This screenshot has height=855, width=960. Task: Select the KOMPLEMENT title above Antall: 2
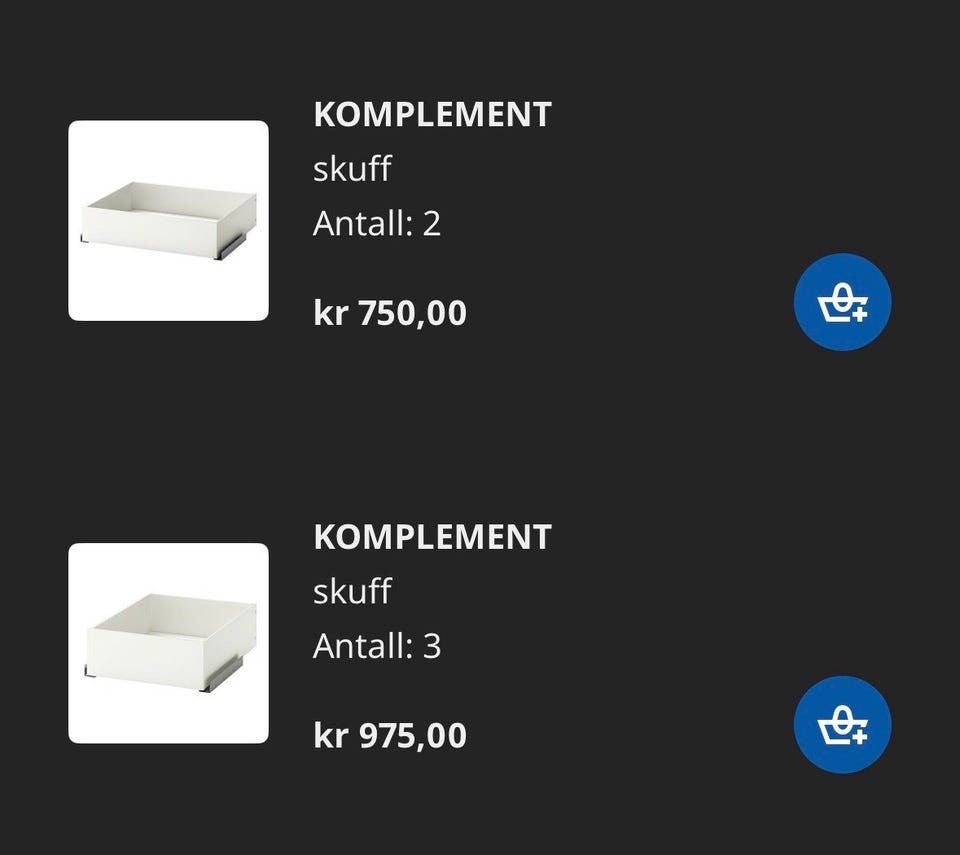432,115
